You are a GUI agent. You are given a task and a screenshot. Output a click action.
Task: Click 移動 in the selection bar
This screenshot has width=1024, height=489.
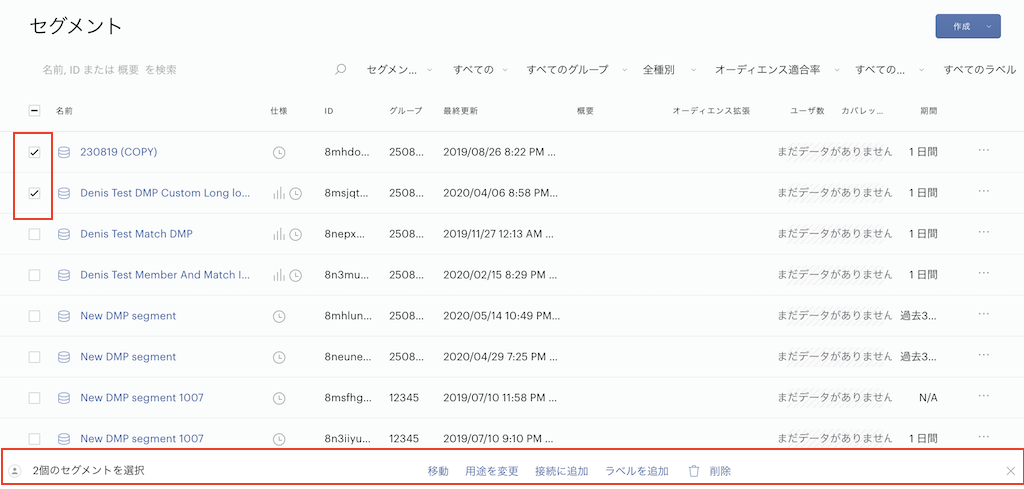tap(438, 471)
